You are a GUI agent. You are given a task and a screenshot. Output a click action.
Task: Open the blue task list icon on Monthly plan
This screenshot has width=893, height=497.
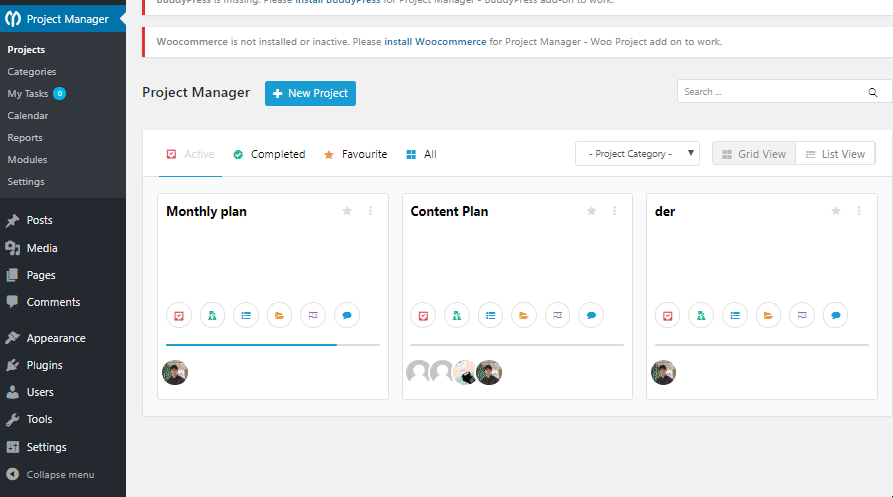click(246, 315)
